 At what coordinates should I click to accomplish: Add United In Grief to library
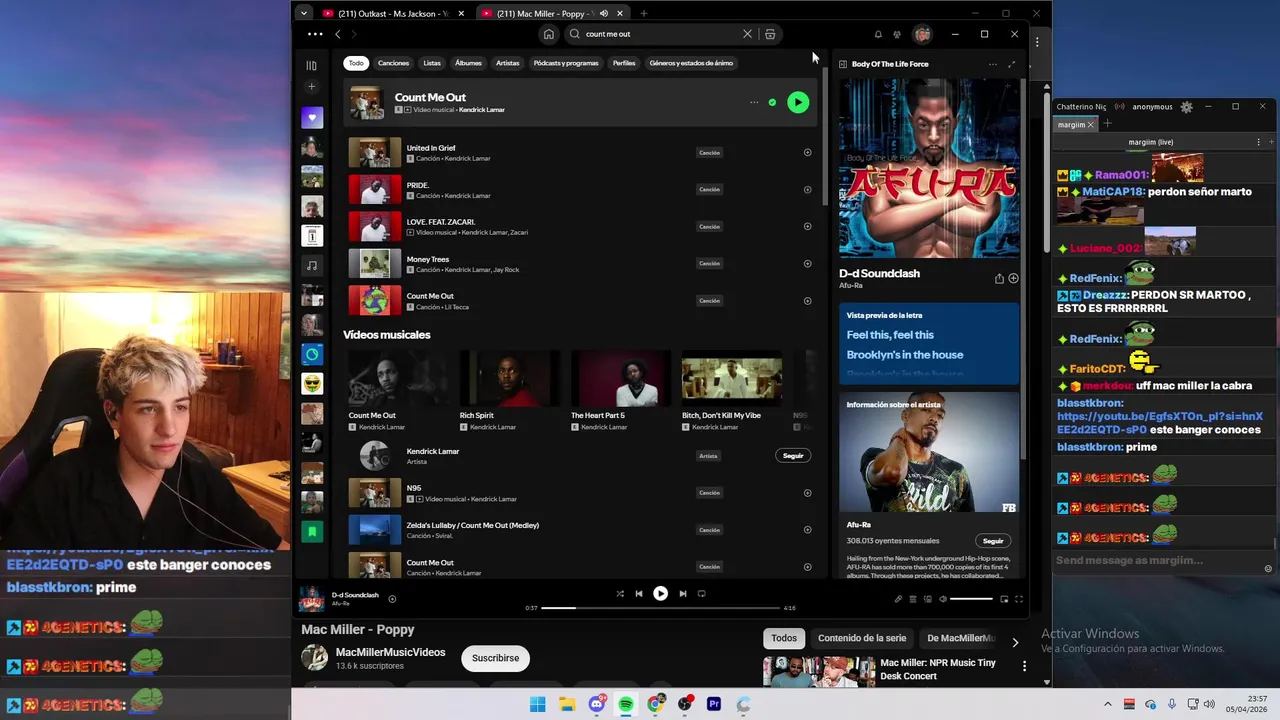coord(807,153)
